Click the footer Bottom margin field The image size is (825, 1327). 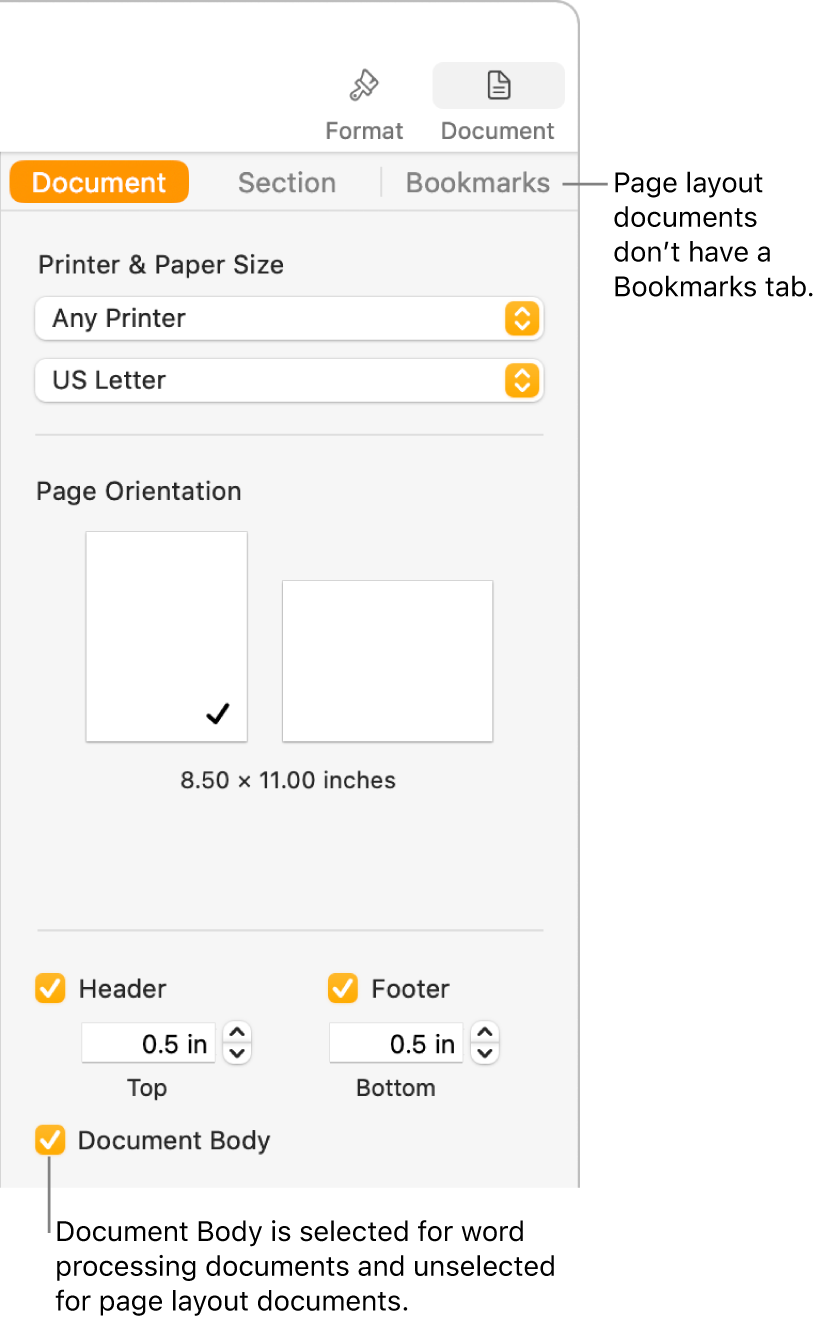[396, 1044]
